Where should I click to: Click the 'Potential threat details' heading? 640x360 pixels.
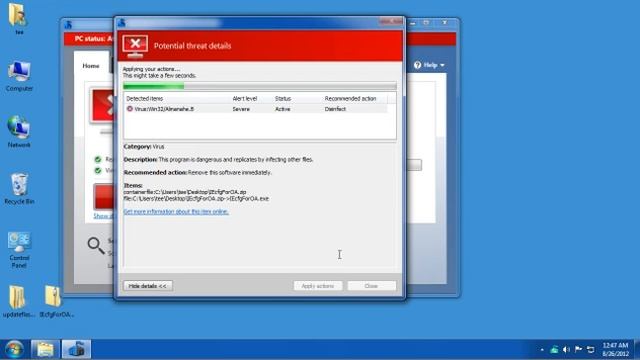192,46
